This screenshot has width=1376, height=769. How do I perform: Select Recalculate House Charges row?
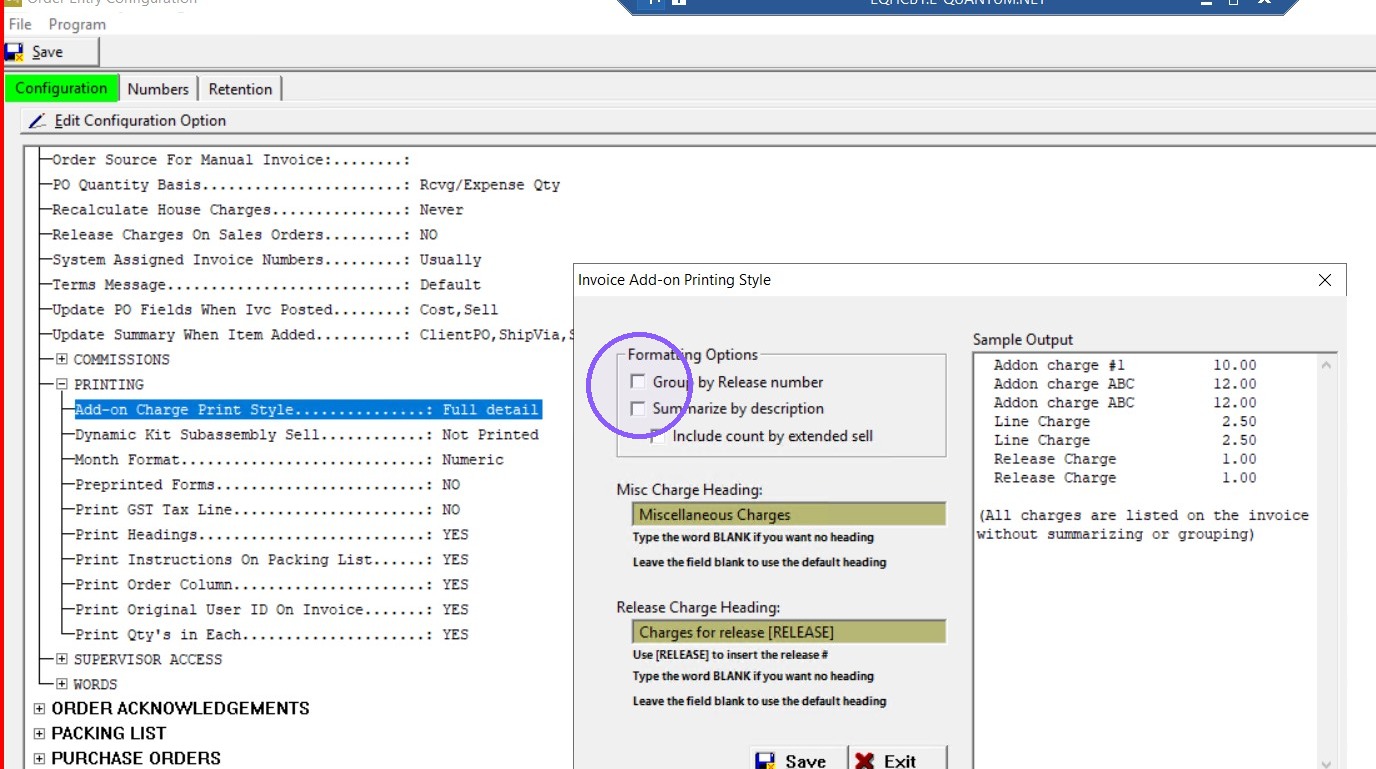pyautogui.click(x=258, y=210)
